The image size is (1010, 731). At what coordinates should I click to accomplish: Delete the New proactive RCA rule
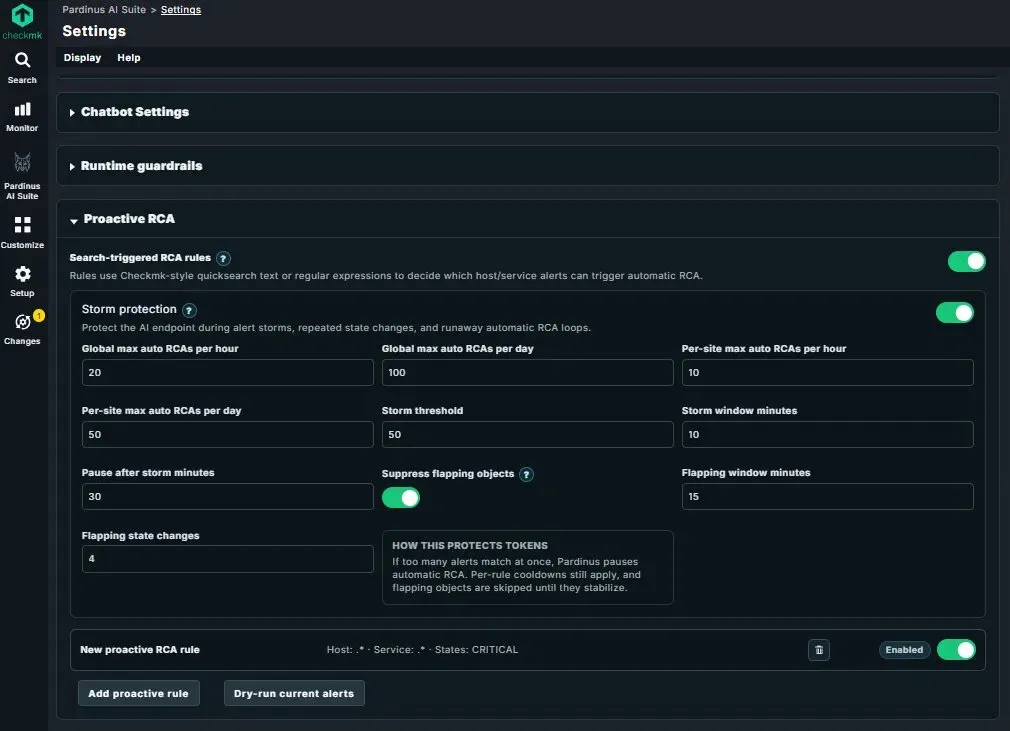[x=819, y=650]
